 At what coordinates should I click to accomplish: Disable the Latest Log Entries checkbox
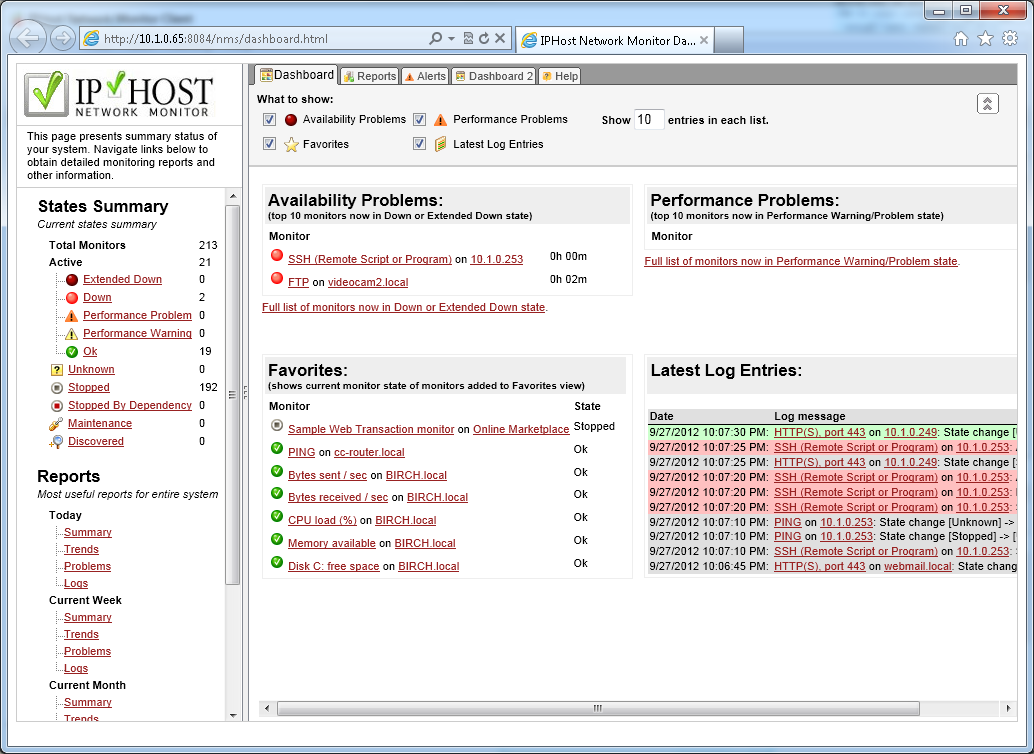pyautogui.click(x=420, y=144)
